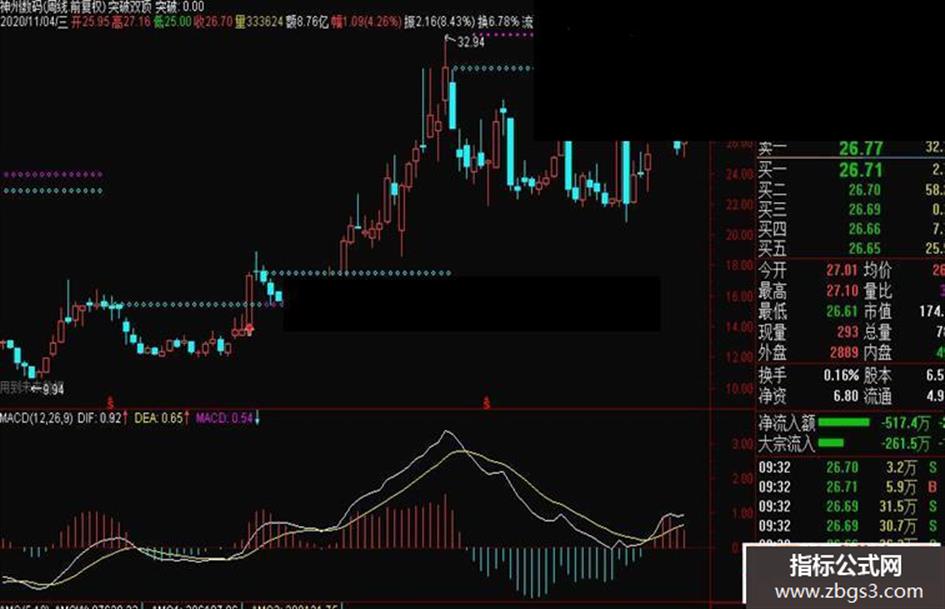Click the 量比 label
The image size is (945, 609).
(878, 291)
